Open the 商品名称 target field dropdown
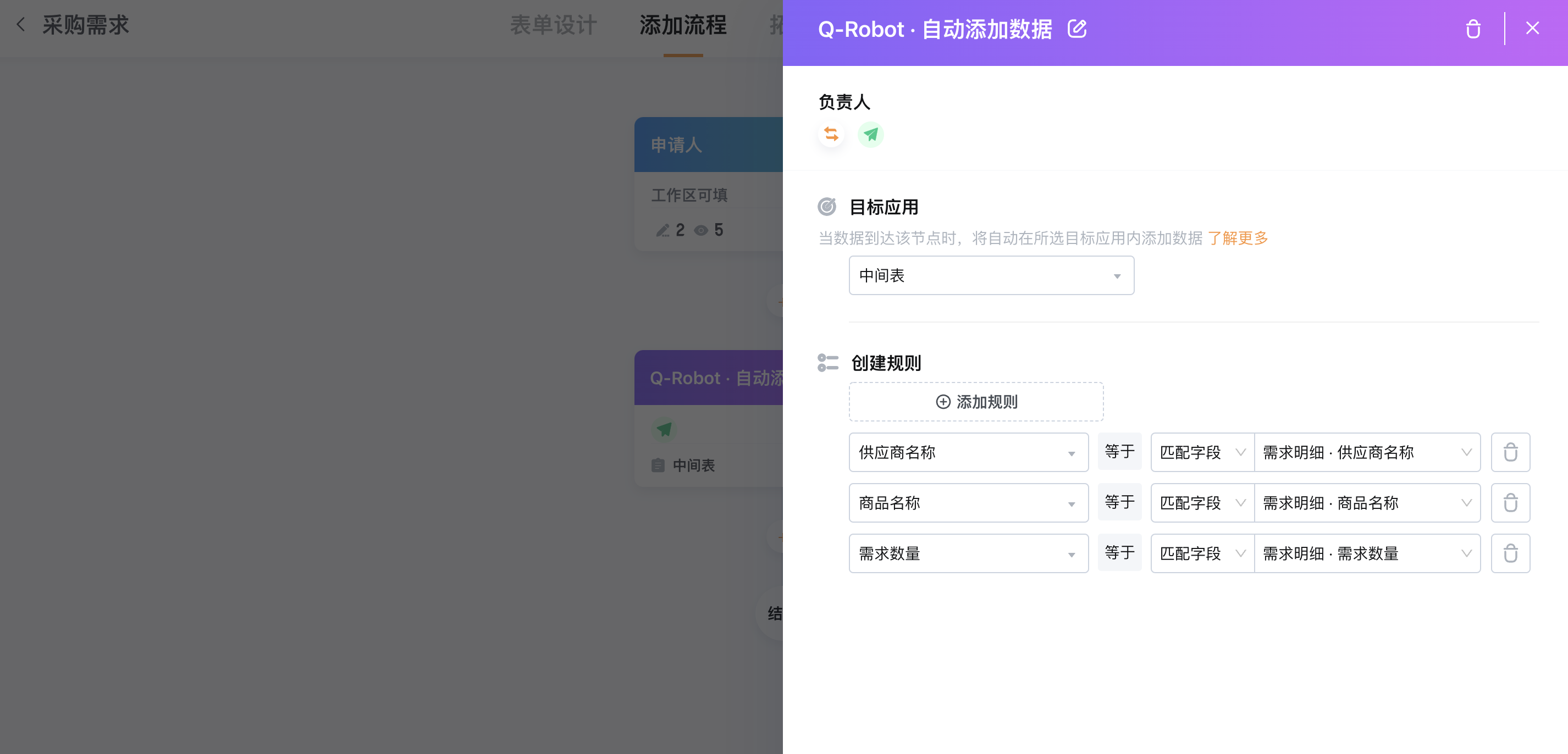 coord(968,503)
